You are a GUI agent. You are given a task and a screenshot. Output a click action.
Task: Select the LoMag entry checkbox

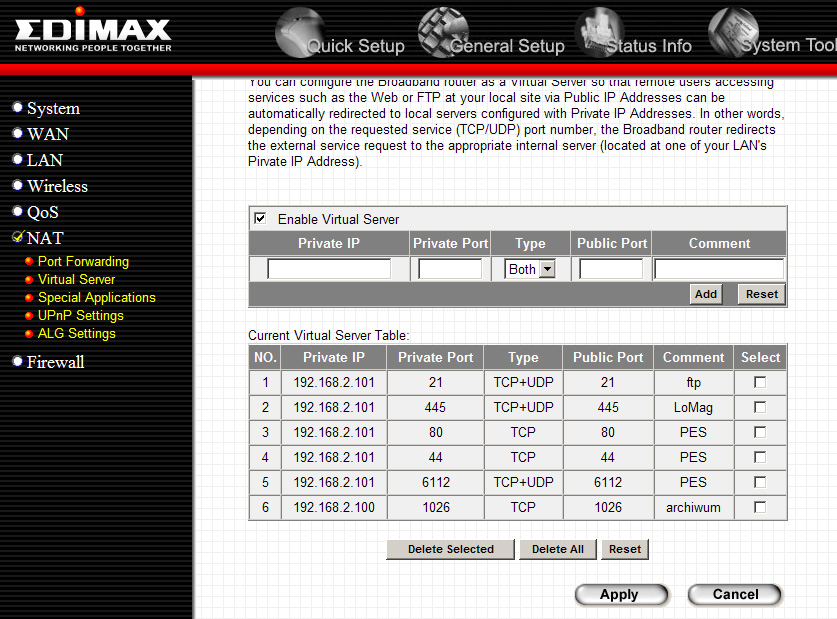(x=760, y=407)
